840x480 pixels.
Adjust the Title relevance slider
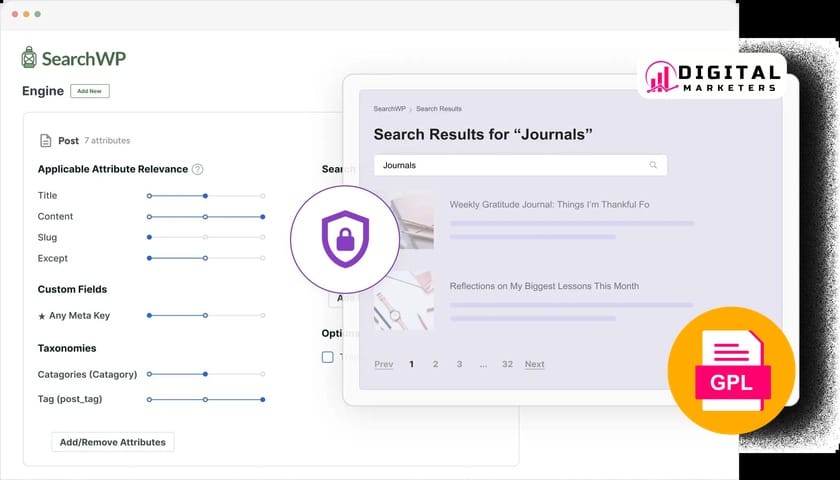[205, 196]
